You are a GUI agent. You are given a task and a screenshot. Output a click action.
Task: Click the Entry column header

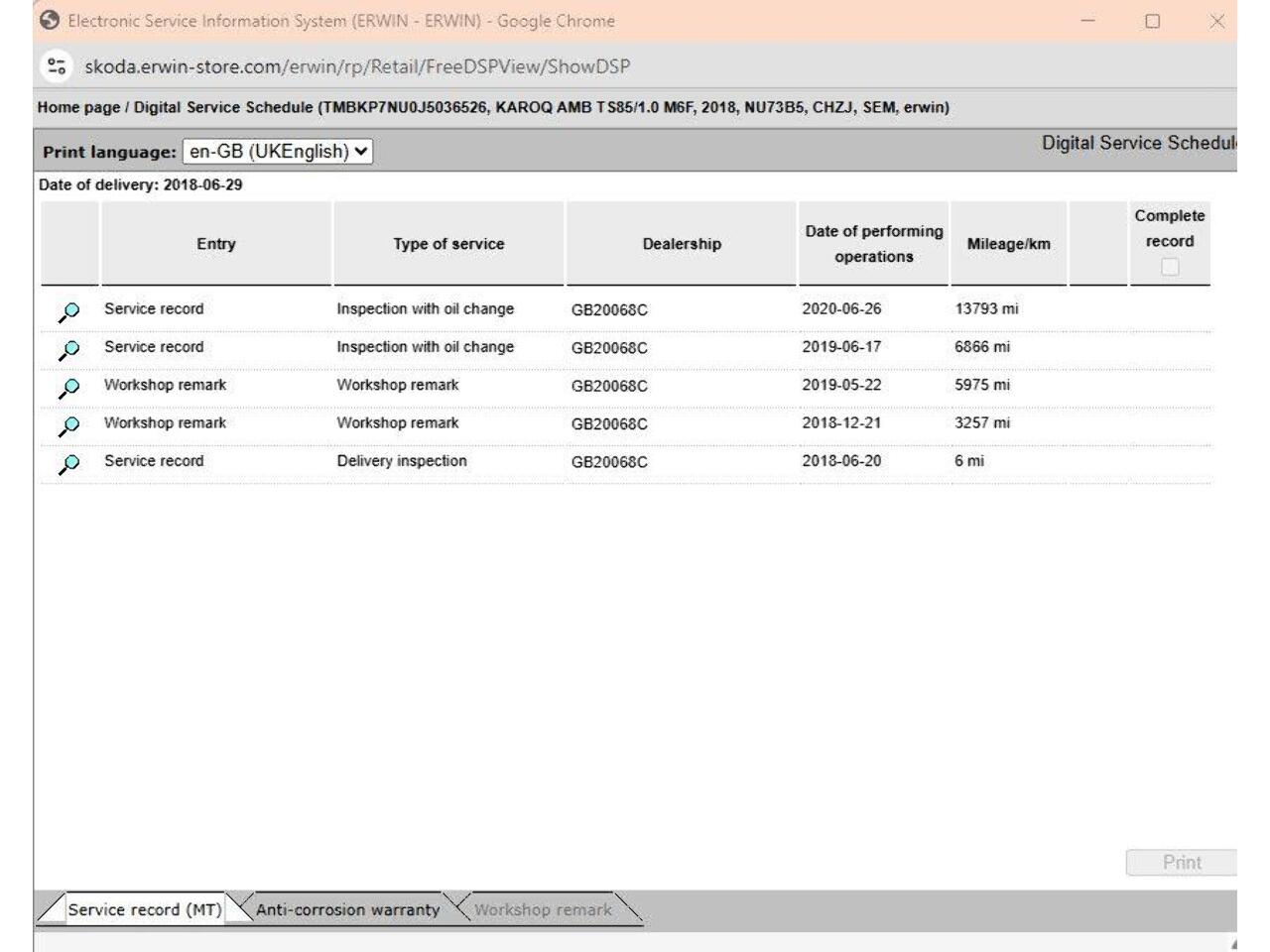pos(216,244)
